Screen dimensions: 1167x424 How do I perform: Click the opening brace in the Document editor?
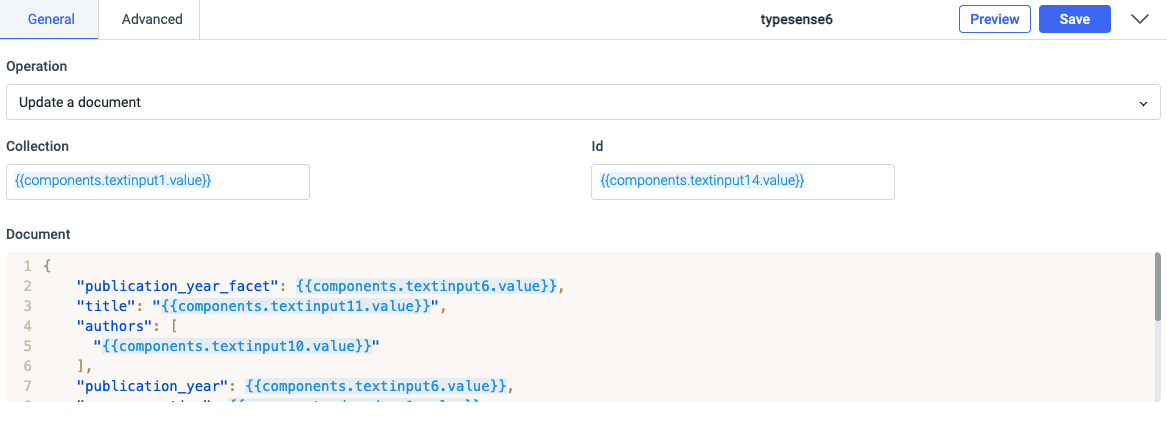pos(48,266)
